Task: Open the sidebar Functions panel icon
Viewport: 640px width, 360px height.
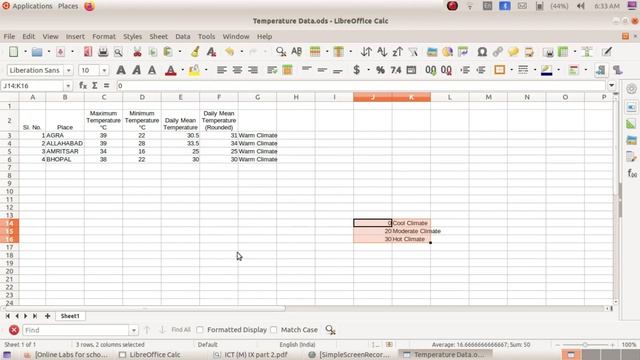Action: coord(632,173)
